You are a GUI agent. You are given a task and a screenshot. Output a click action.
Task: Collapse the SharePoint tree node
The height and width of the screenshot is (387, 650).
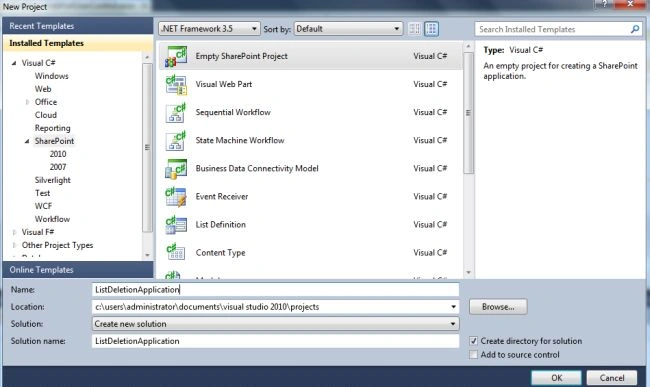point(27,141)
